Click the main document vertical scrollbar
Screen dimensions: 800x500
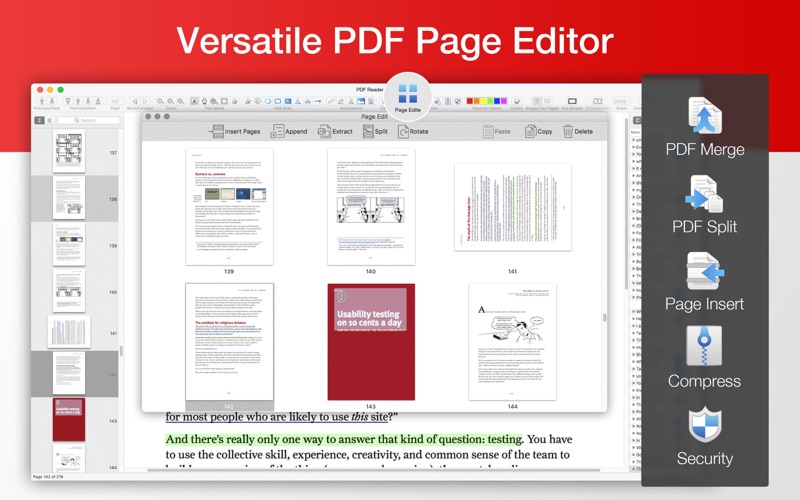coord(627,204)
